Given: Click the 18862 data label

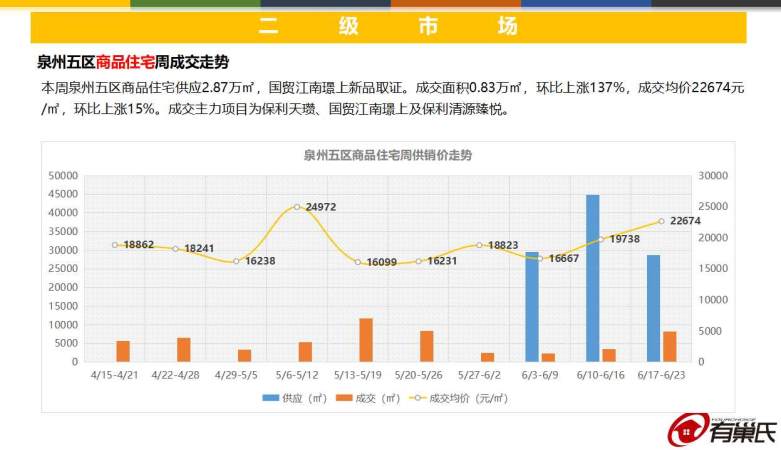Looking at the screenshot, I should coord(138,245).
